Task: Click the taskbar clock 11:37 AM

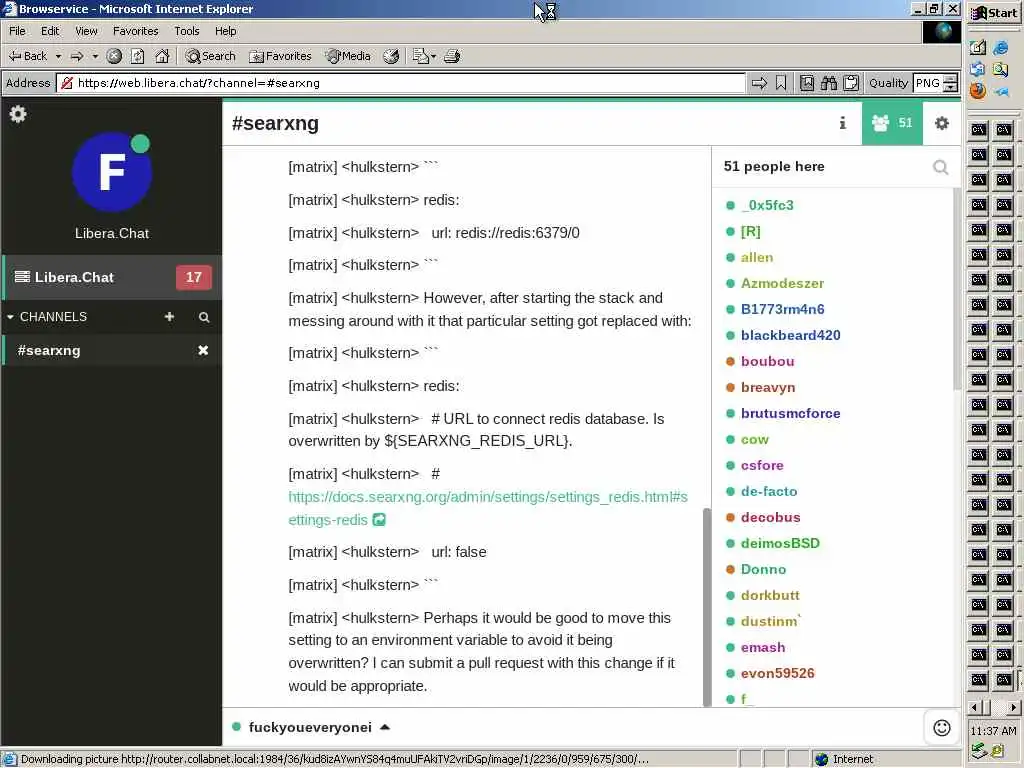Action: tap(993, 731)
